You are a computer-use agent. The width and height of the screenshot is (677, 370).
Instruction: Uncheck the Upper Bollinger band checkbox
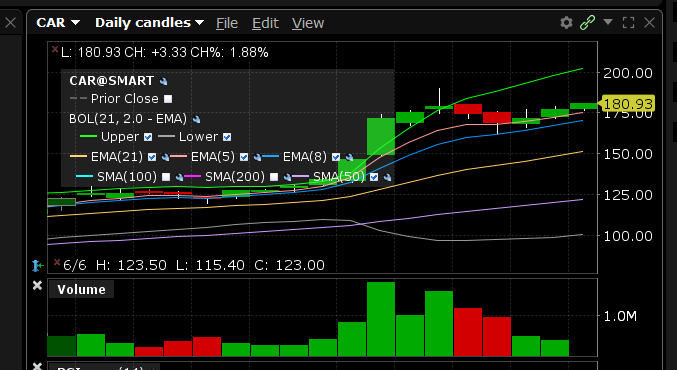click(148, 137)
